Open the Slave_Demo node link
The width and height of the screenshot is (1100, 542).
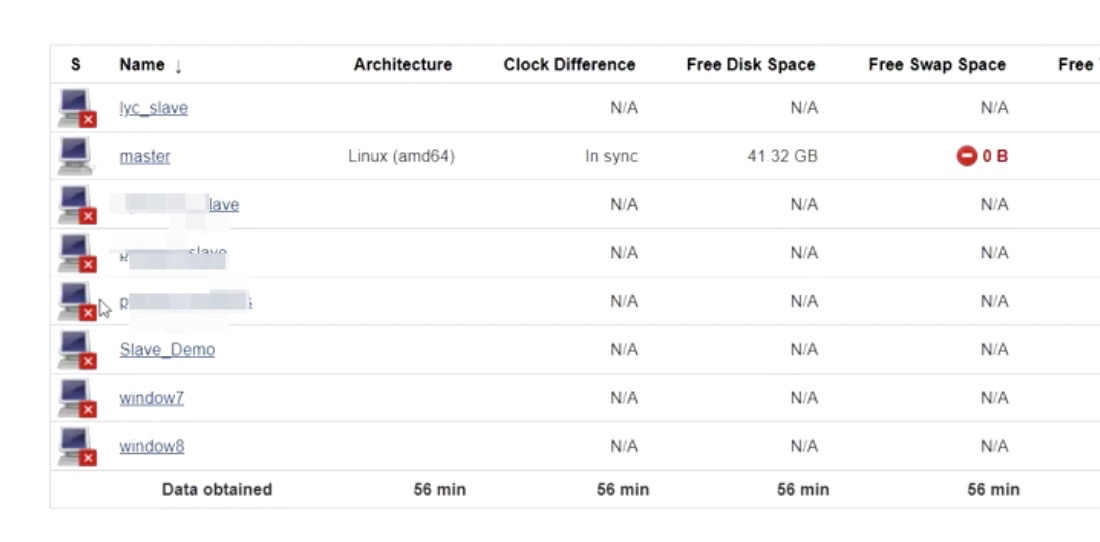pos(167,350)
